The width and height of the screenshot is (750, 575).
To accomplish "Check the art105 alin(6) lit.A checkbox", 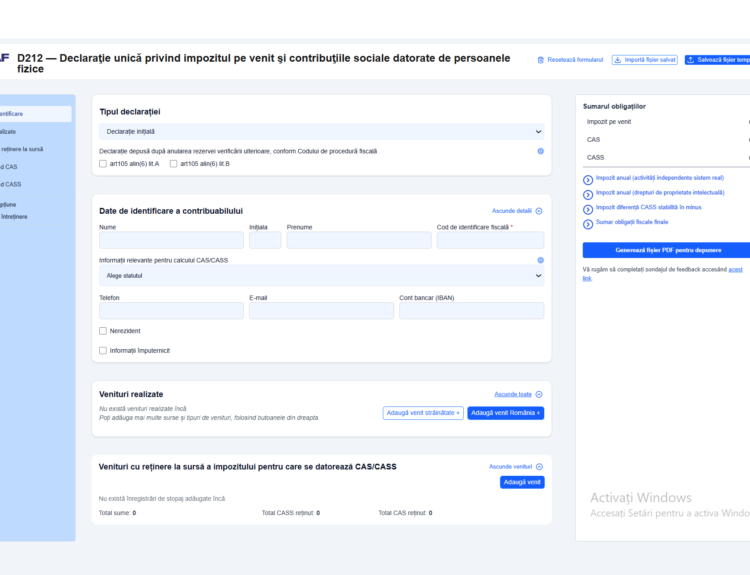I will 103,164.
